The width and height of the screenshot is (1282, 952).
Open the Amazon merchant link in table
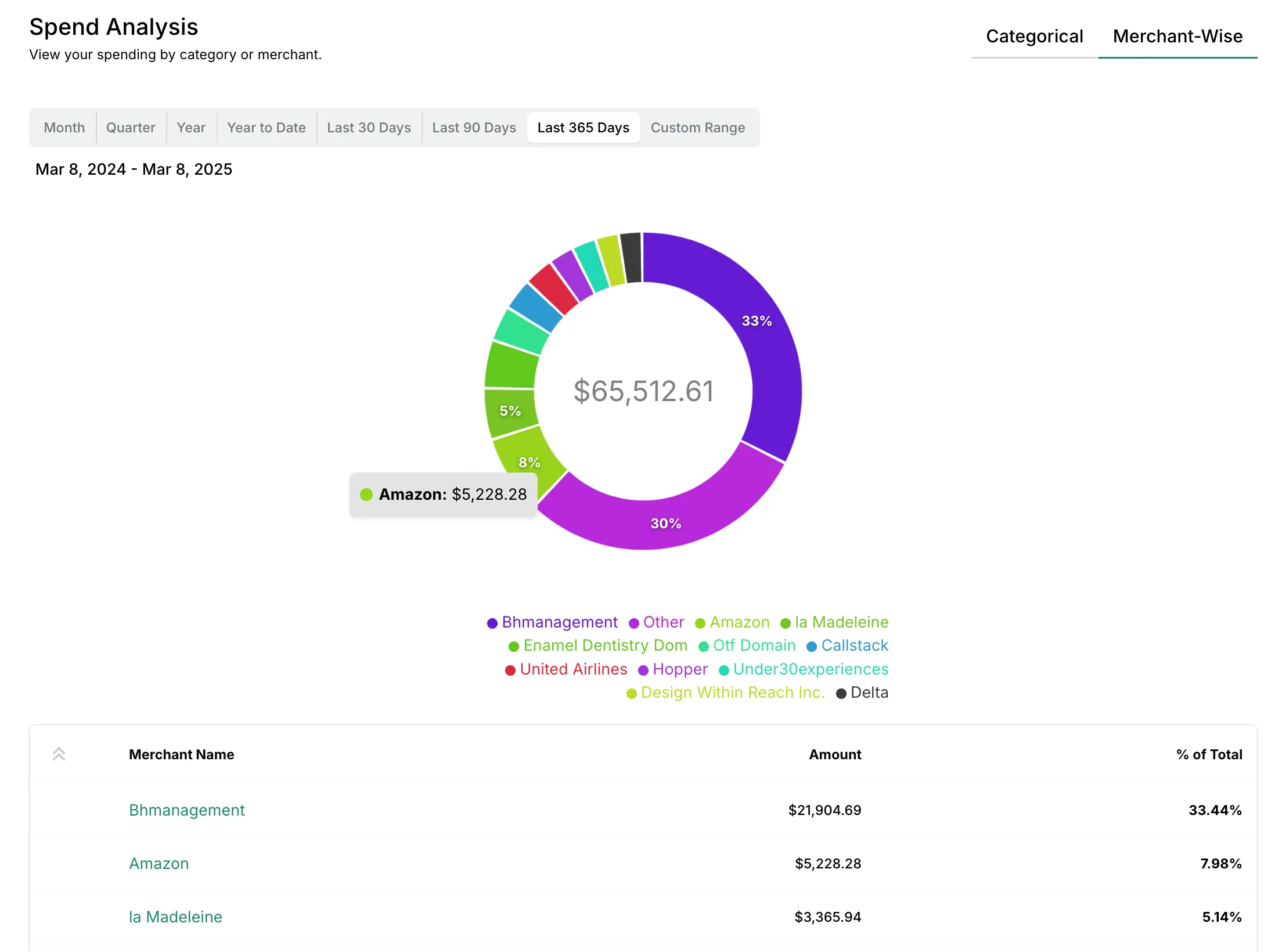click(x=159, y=864)
